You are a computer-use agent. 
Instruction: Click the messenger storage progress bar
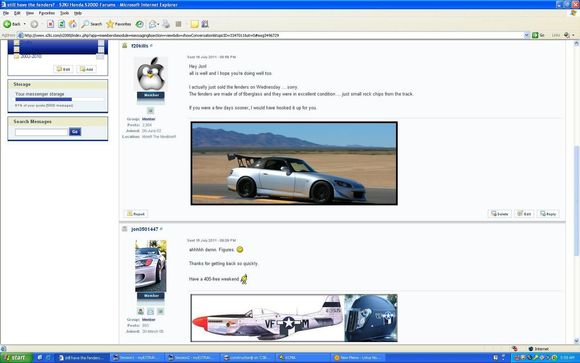coord(60,100)
